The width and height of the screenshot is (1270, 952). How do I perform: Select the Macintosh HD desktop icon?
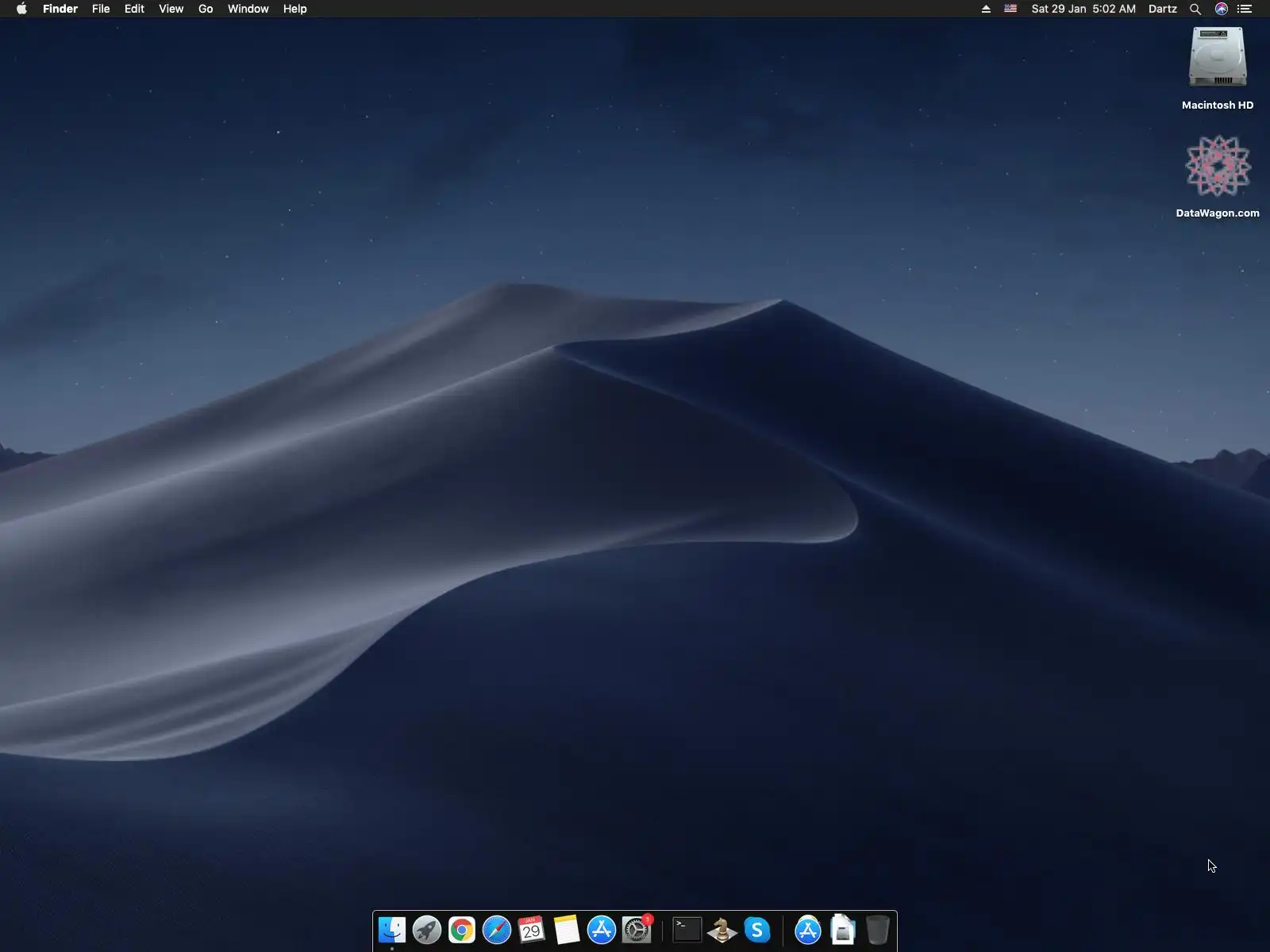click(x=1218, y=69)
